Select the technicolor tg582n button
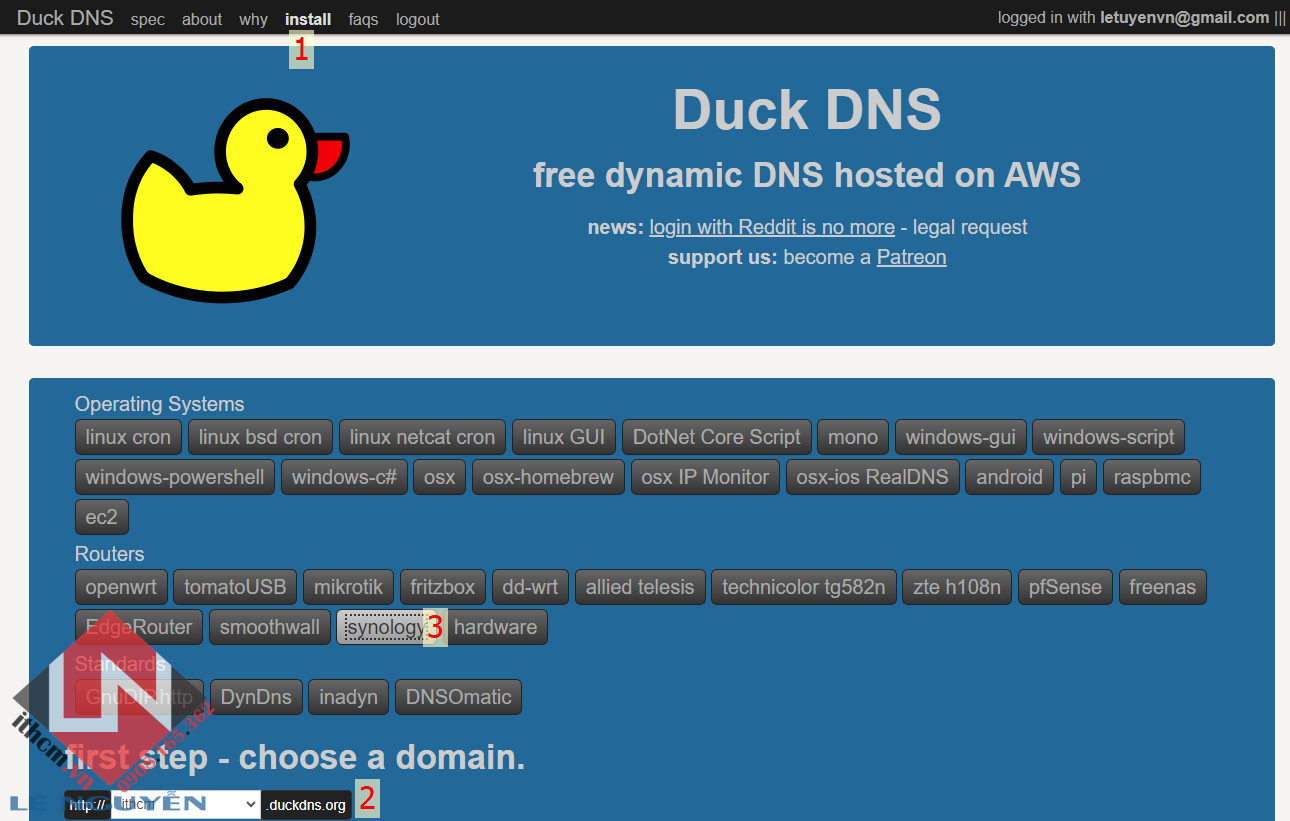Viewport: 1290px width, 821px height. [804, 587]
